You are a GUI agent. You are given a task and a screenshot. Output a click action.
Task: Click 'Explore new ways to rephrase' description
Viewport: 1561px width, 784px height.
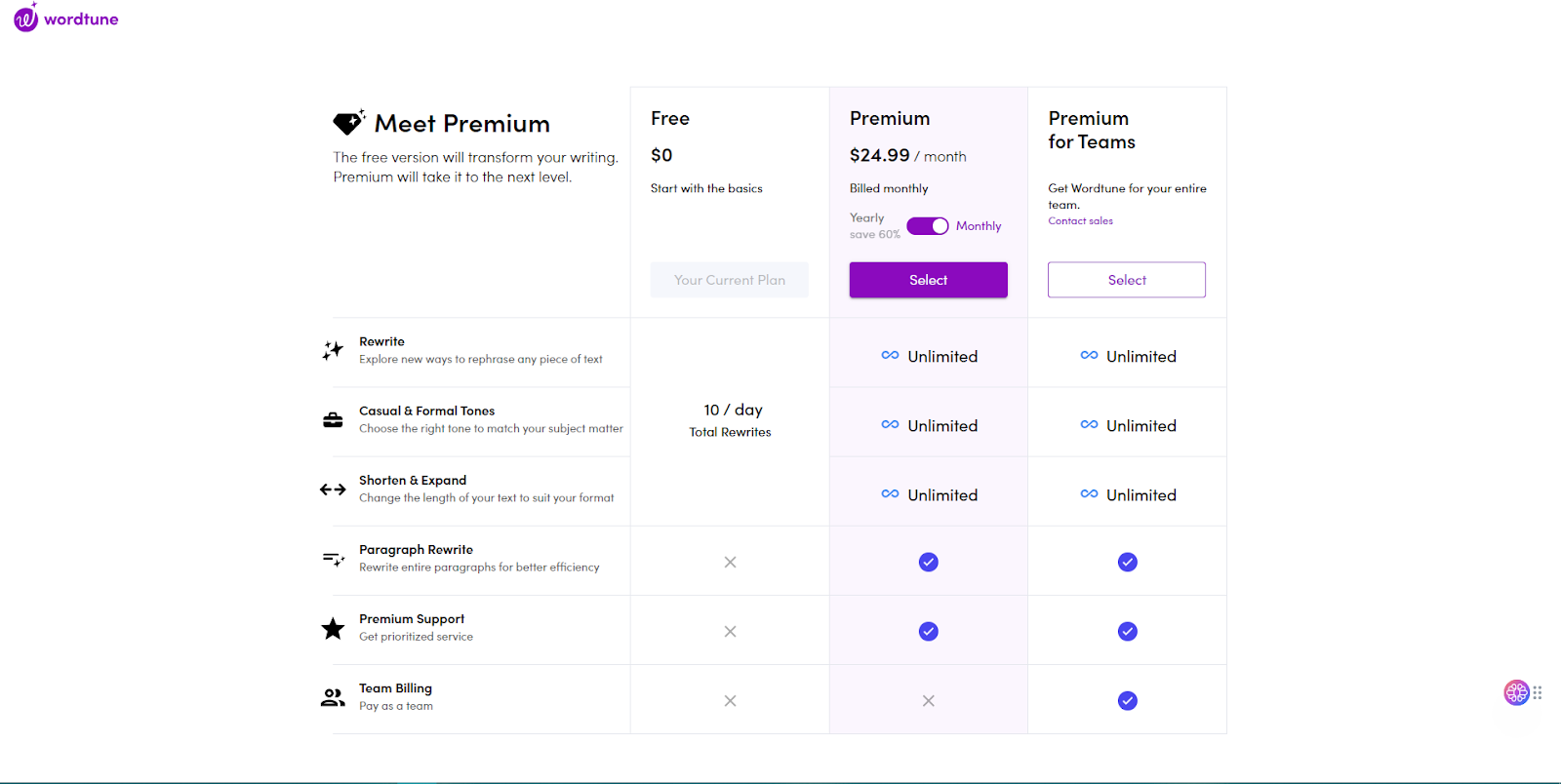481,359
